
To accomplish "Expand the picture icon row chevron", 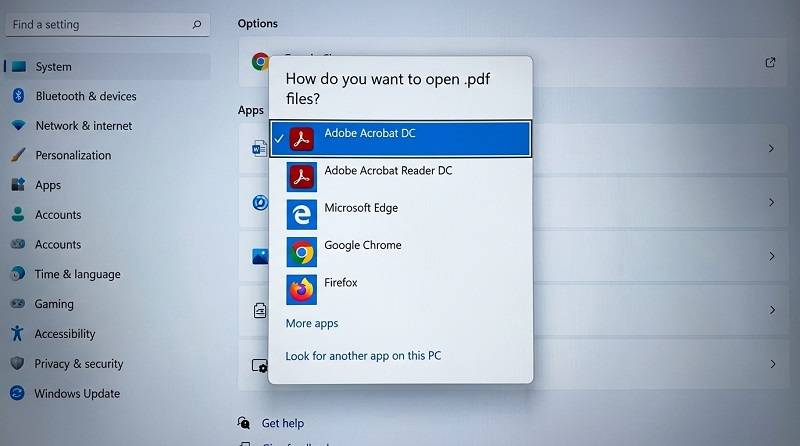I will click(771, 256).
